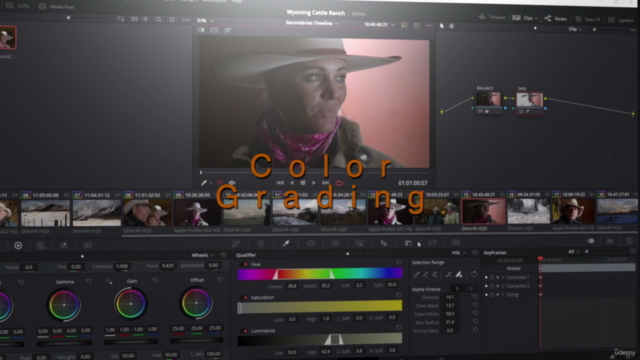This screenshot has height=360, width=640.
Task: Open the LUTs browser panel
Action: tap(18, 6)
